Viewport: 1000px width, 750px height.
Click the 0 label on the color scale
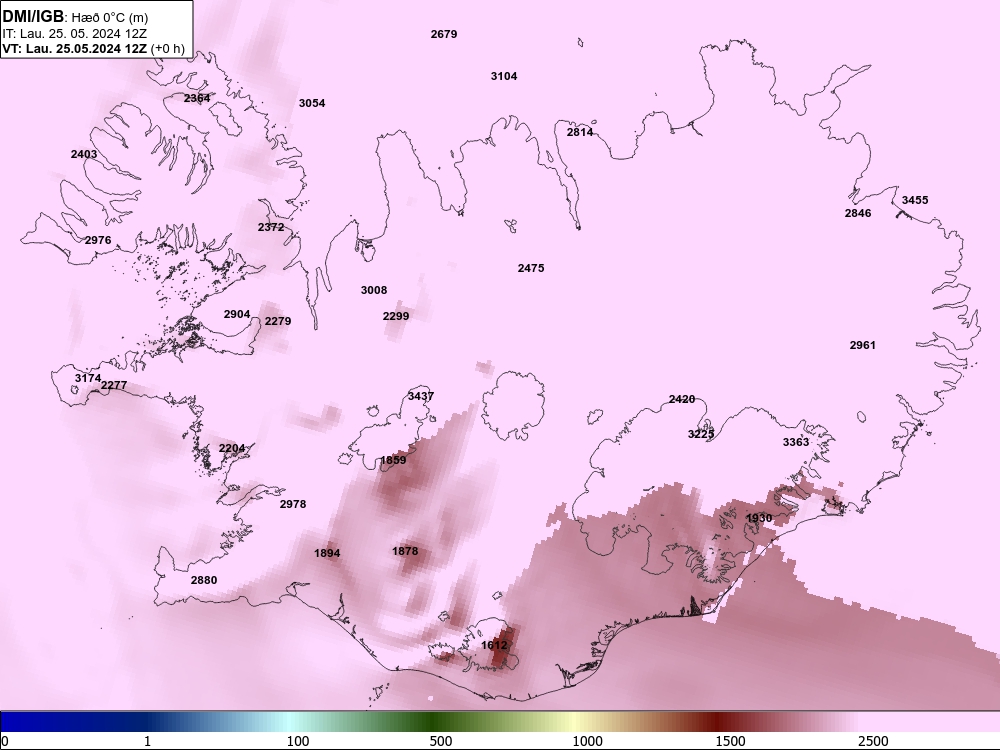(5, 742)
